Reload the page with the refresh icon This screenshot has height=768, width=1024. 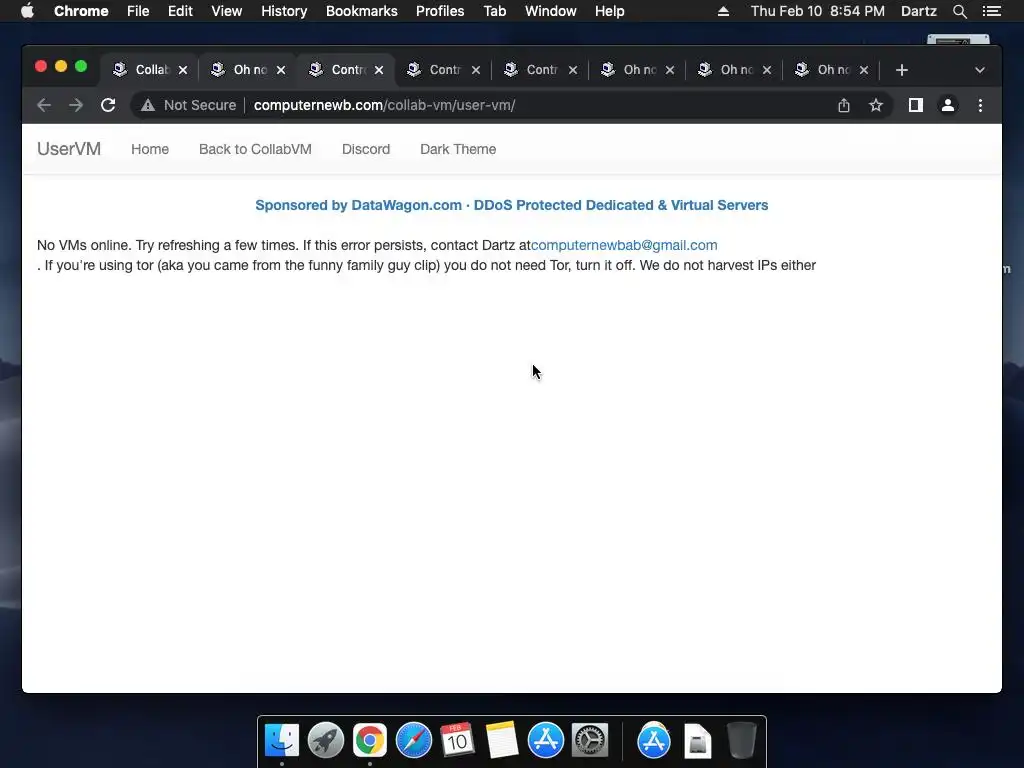108,105
